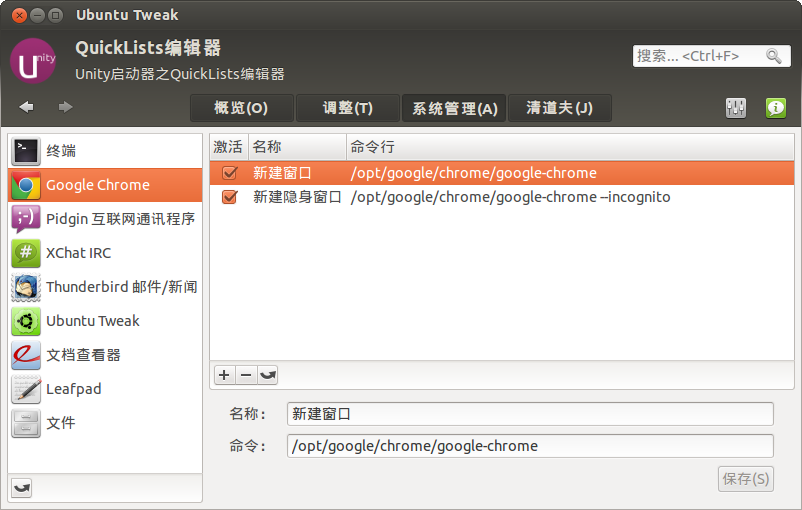The width and height of the screenshot is (802, 510).
Task: Select the 文件 file cabinet icon
Action: (x=26, y=423)
